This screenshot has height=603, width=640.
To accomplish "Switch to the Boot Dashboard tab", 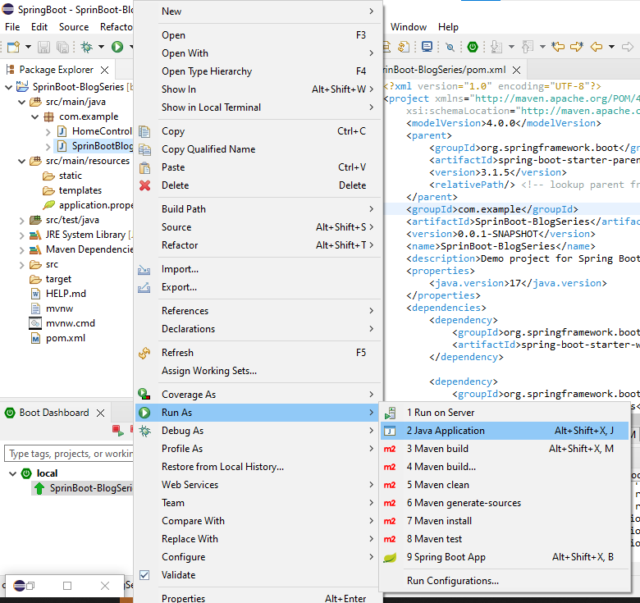I will [54, 413].
